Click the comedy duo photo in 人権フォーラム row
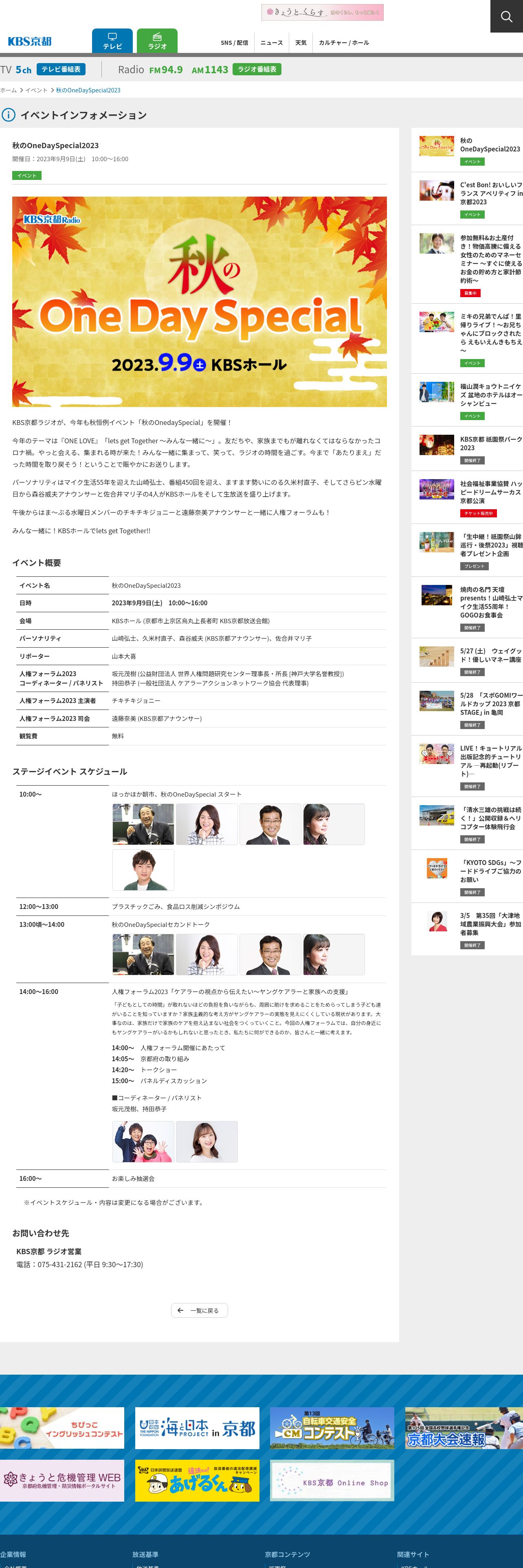Viewport: 523px width, 1568px height. pyautogui.click(x=144, y=1142)
